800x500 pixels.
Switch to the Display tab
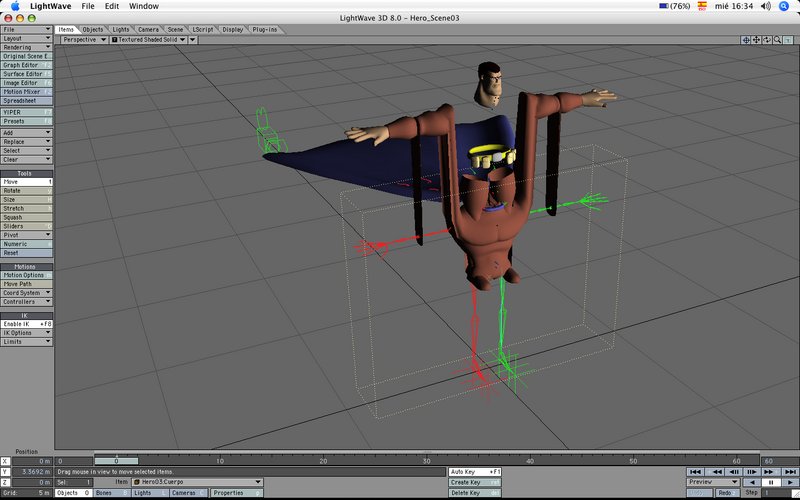pyautogui.click(x=233, y=30)
